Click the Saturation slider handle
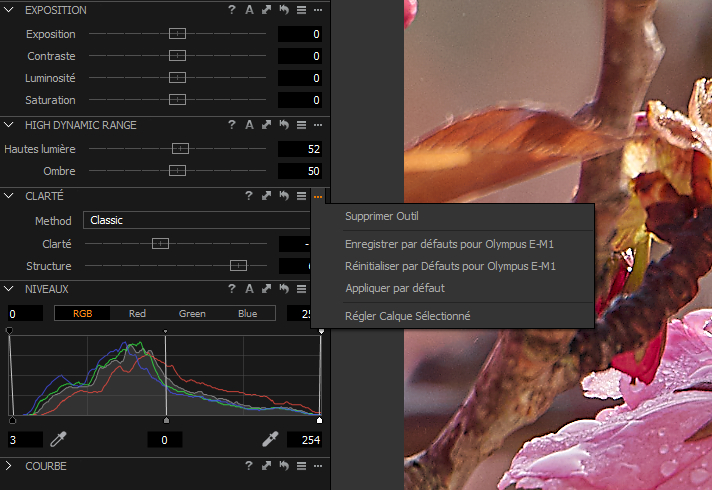712x490 pixels. click(177, 99)
